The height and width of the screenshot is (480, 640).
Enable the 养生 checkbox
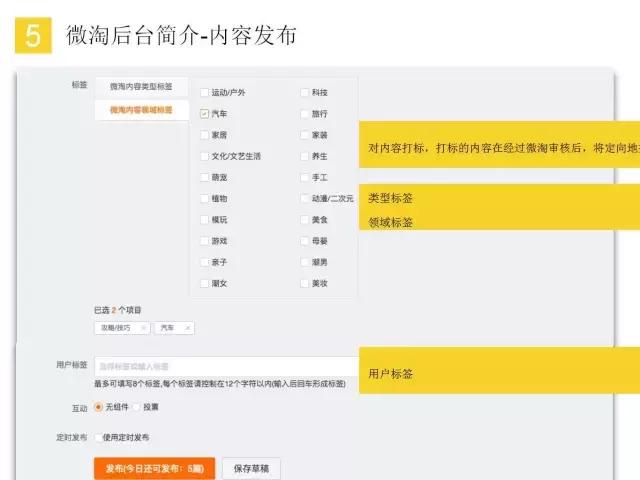click(304, 156)
